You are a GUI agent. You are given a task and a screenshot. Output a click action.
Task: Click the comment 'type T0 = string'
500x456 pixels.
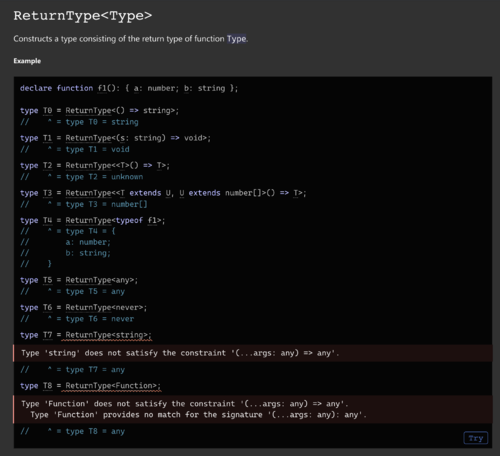pos(102,122)
